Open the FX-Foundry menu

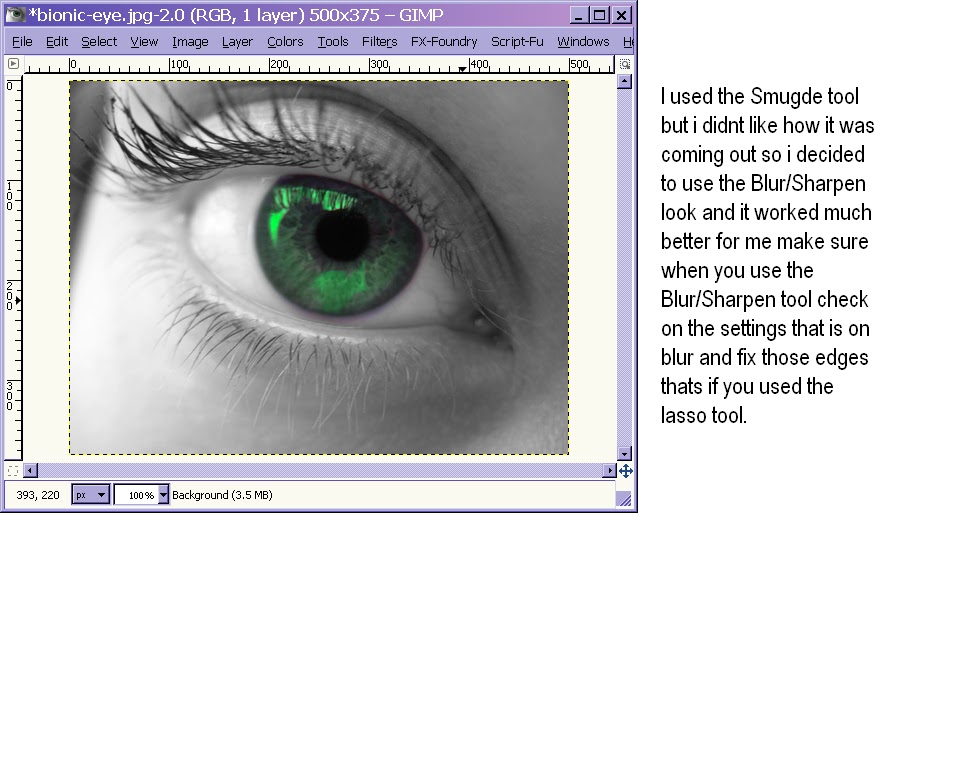tap(443, 42)
